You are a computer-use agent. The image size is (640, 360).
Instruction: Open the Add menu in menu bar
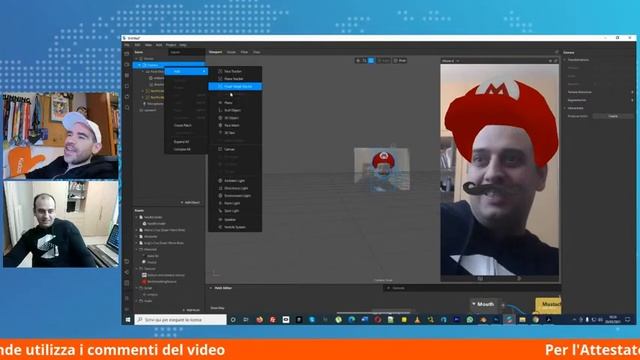(x=159, y=45)
